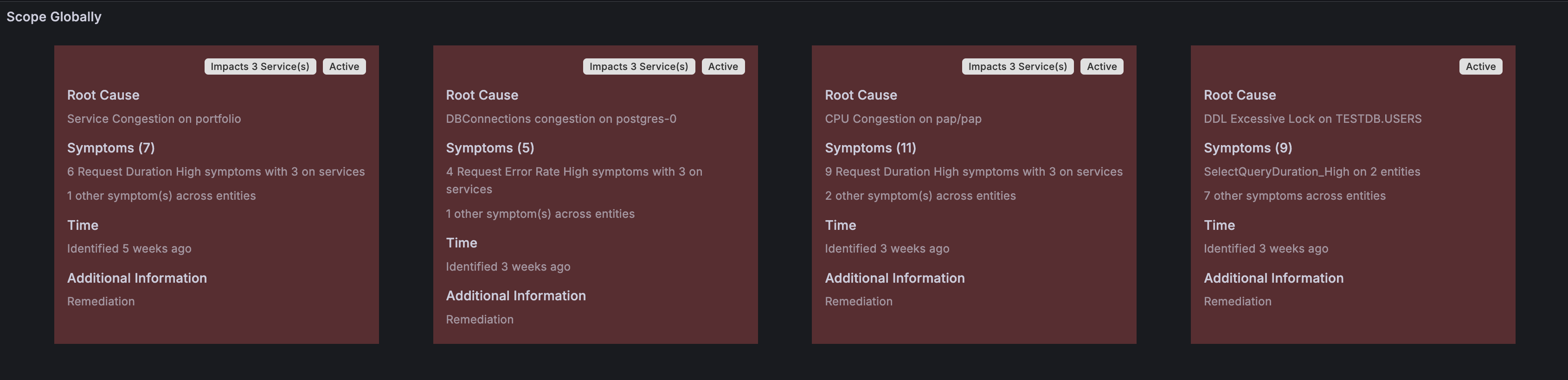Open Remediation for DDL Excessive Lock insight
This screenshot has width=1568, height=380.
click(1238, 301)
